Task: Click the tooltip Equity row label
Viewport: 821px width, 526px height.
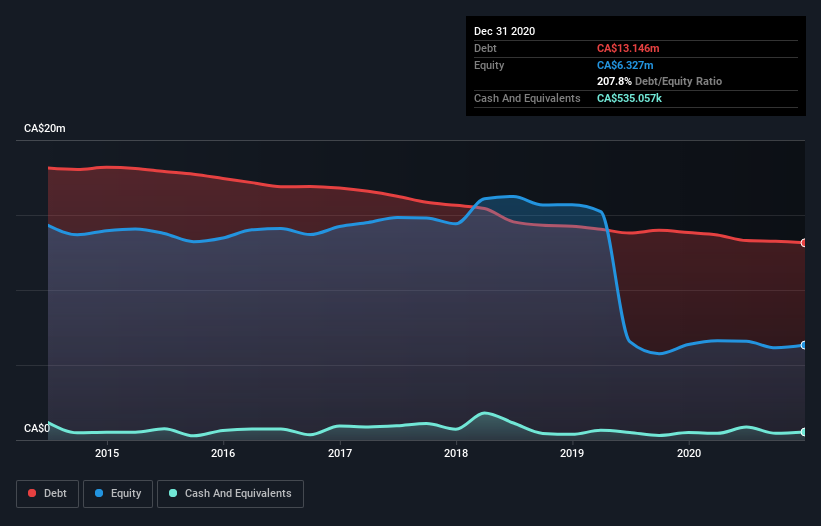Action: pyautogui.click(x=489, y=65)
